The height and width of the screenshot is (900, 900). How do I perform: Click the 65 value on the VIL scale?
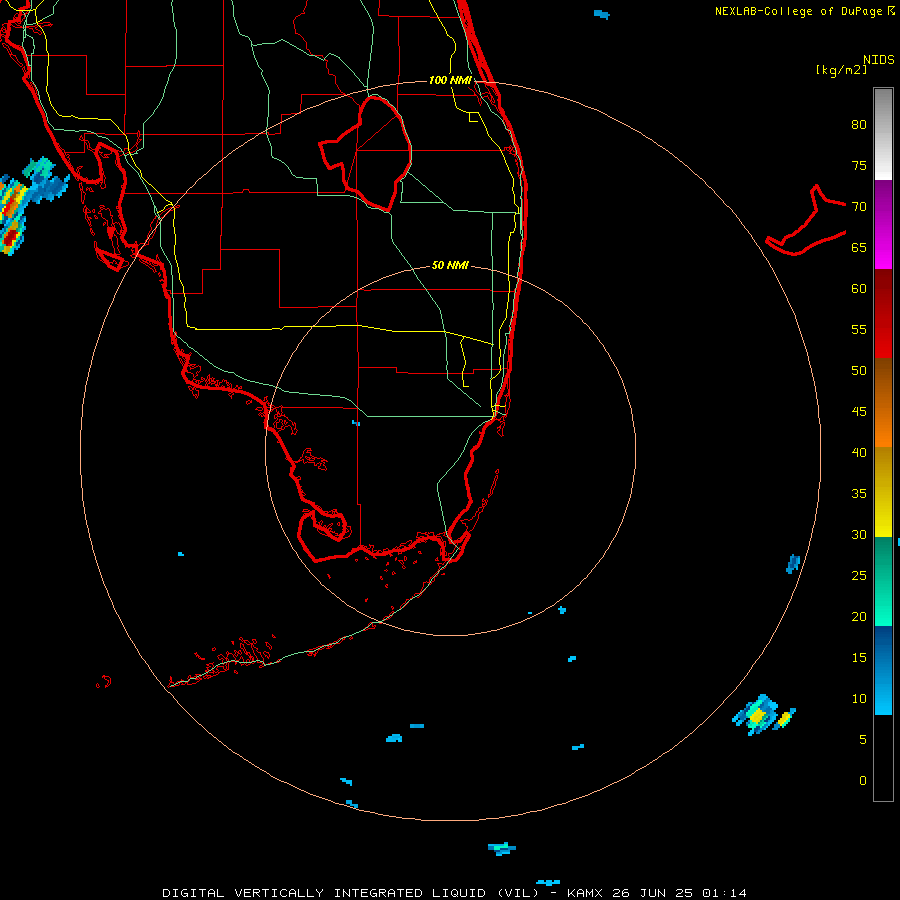point(859,247)
